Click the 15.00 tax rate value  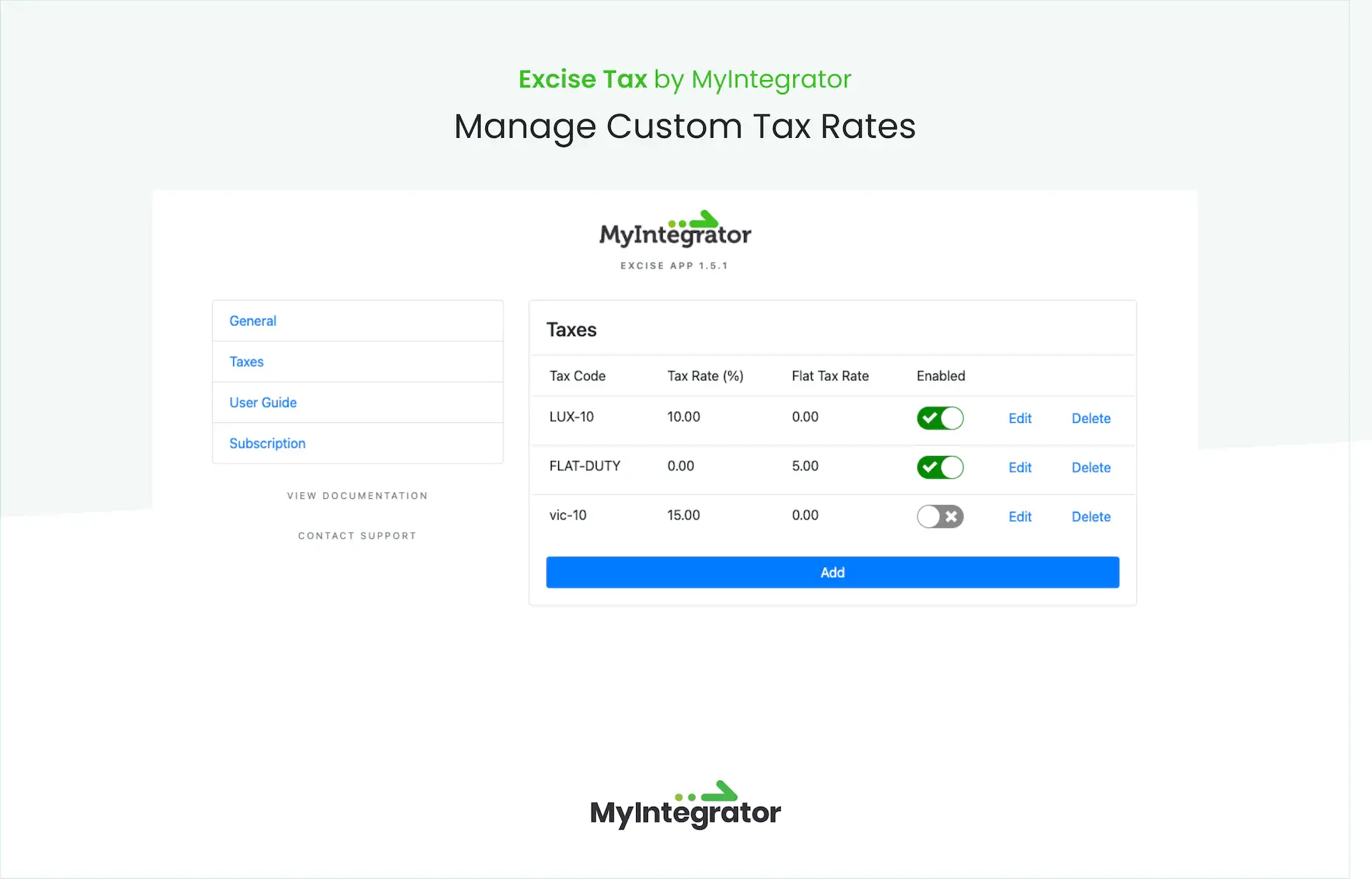[684, 515]
